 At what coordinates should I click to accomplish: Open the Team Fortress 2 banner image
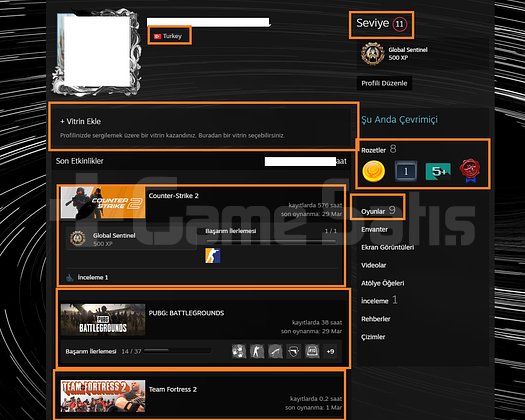click(103, 396)
